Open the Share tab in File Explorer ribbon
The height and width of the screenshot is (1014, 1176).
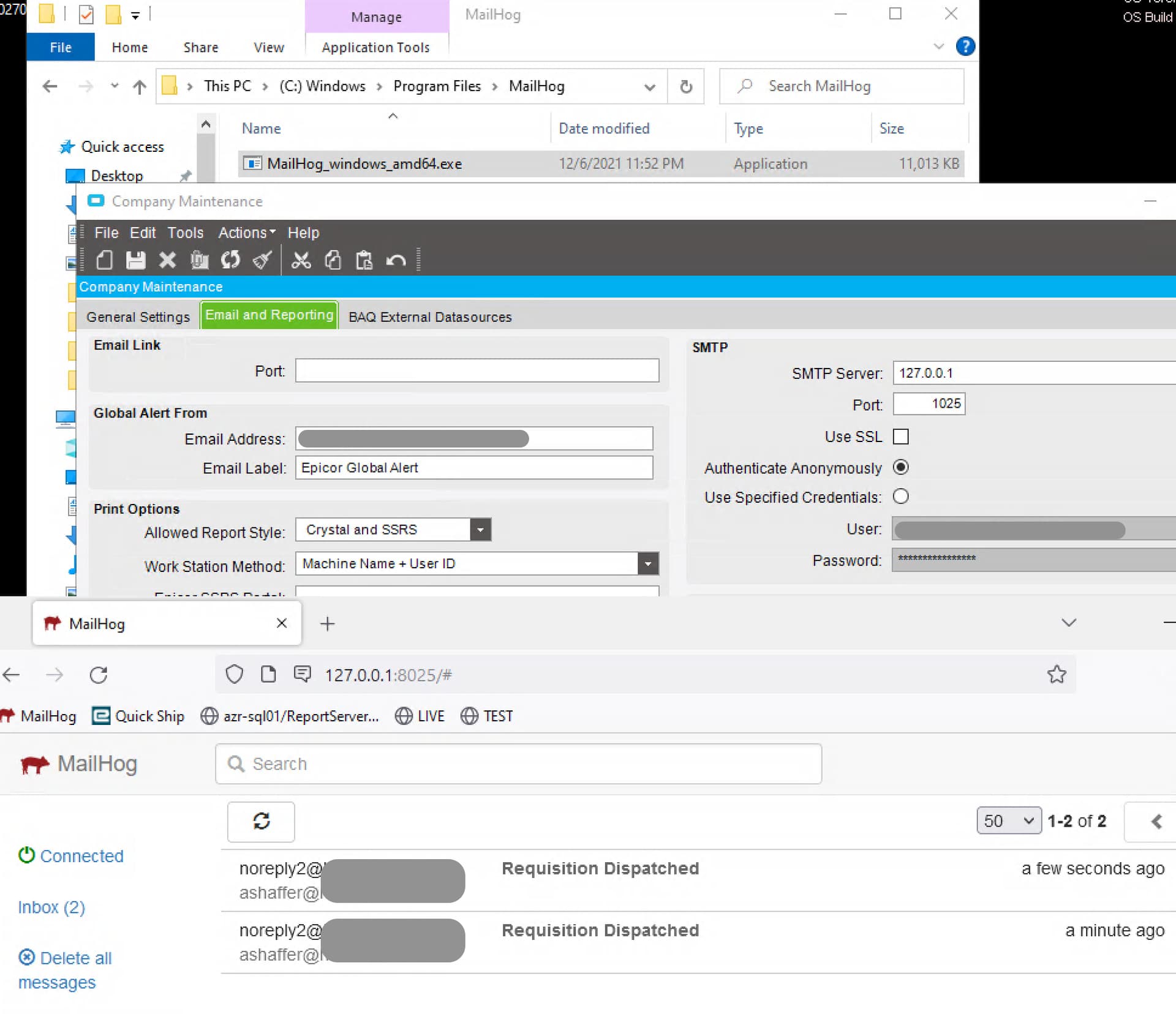pos(201,47)
